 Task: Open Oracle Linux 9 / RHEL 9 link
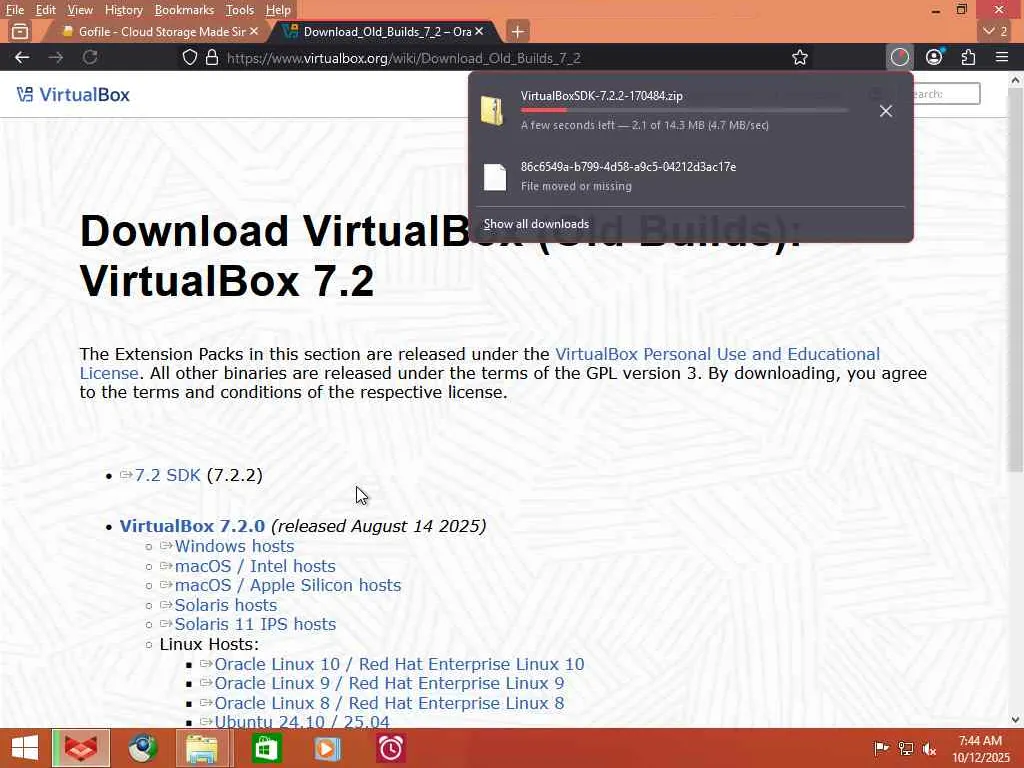(x=389, y=683)
